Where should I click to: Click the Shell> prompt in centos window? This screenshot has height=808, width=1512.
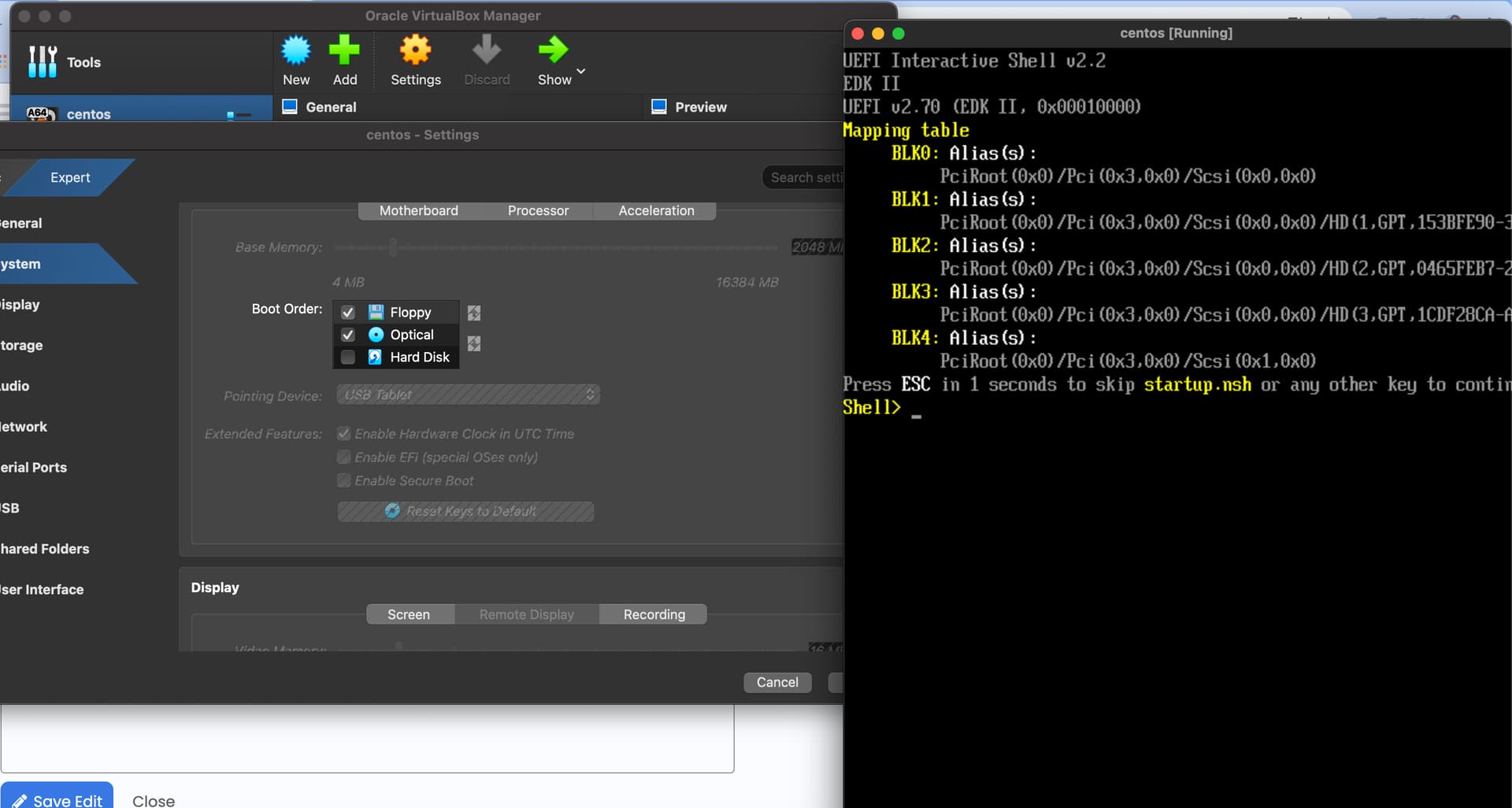tap(871, 407)
